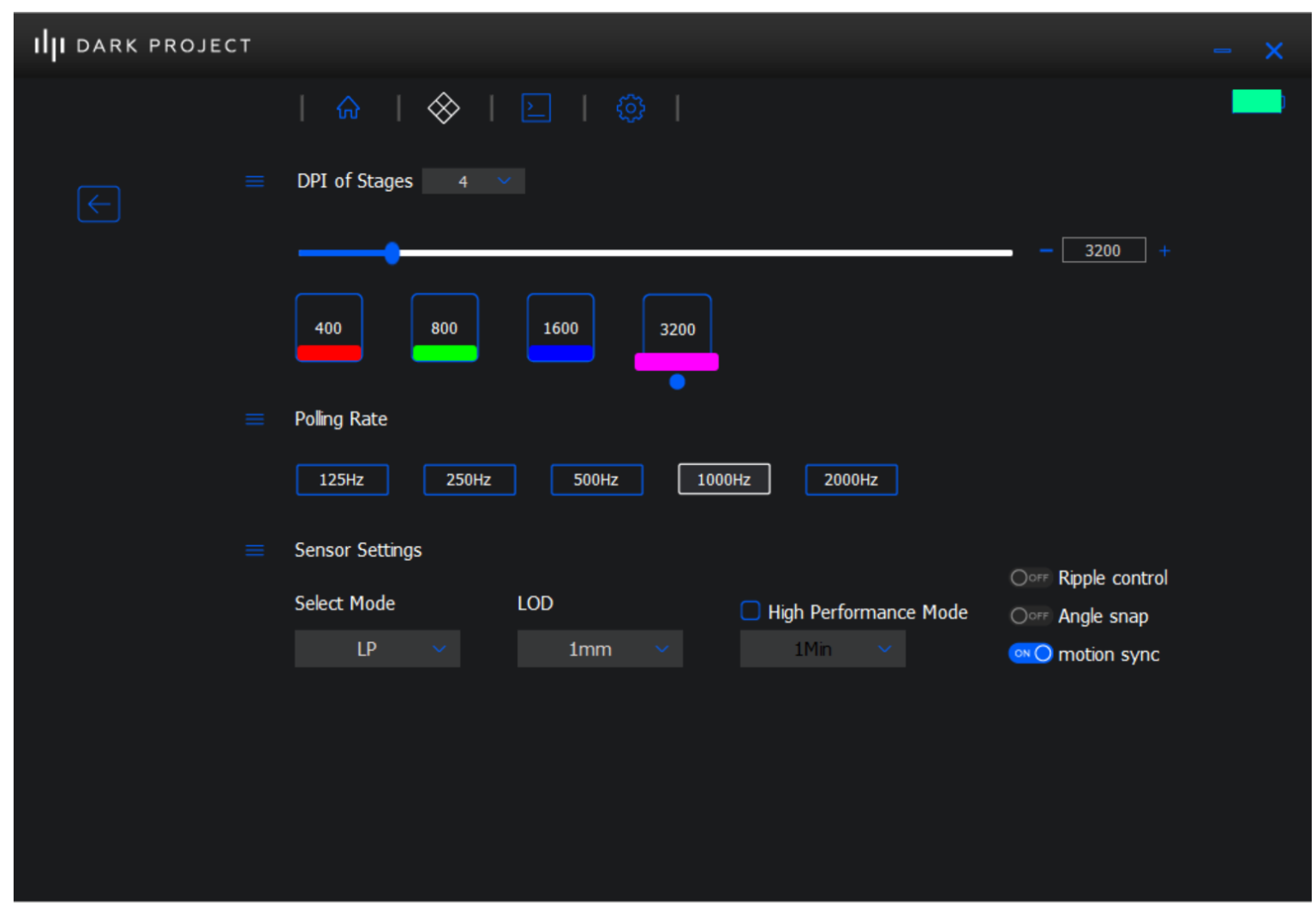Set polling rate to 2000Hz
This screenshot has height=912, width=1316.
(x=852, y=480)
